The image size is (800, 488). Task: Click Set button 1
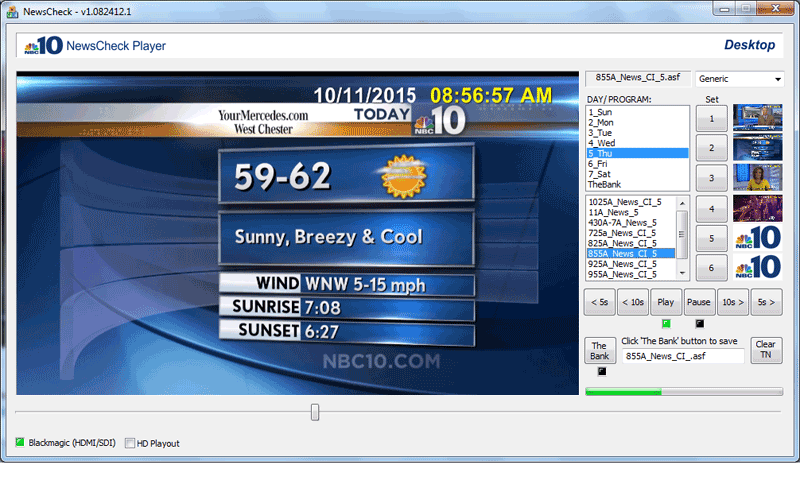[x=711, y=119]
